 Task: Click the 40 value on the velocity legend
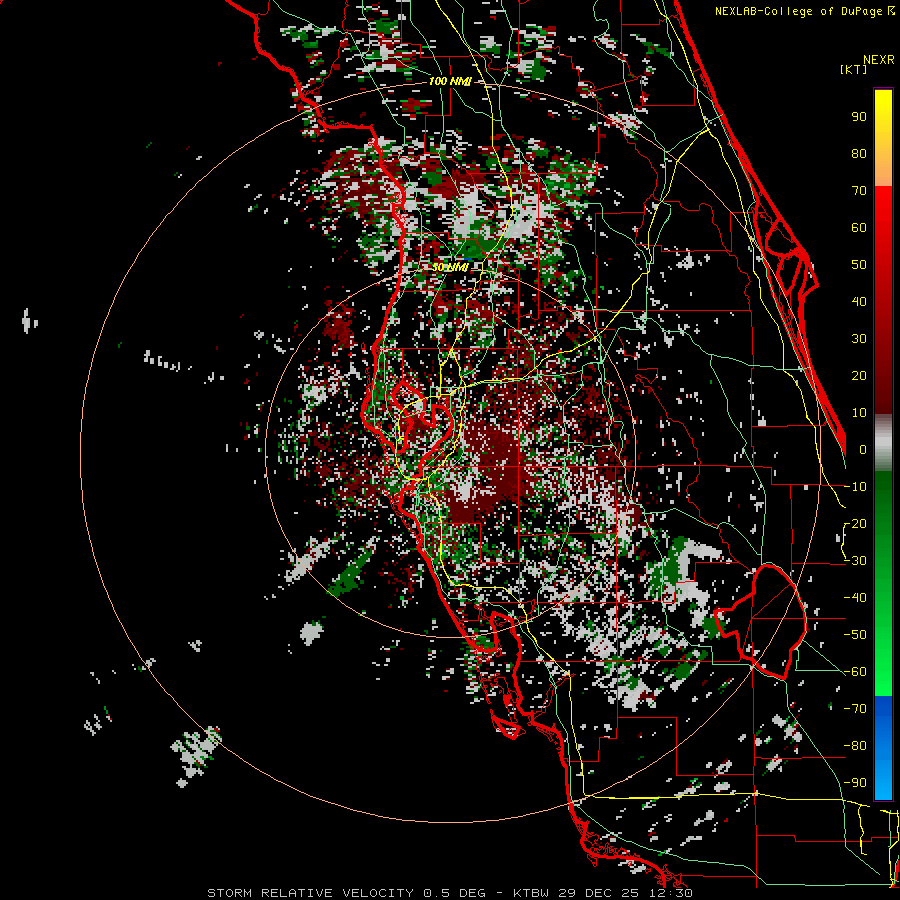click(859, 301)
